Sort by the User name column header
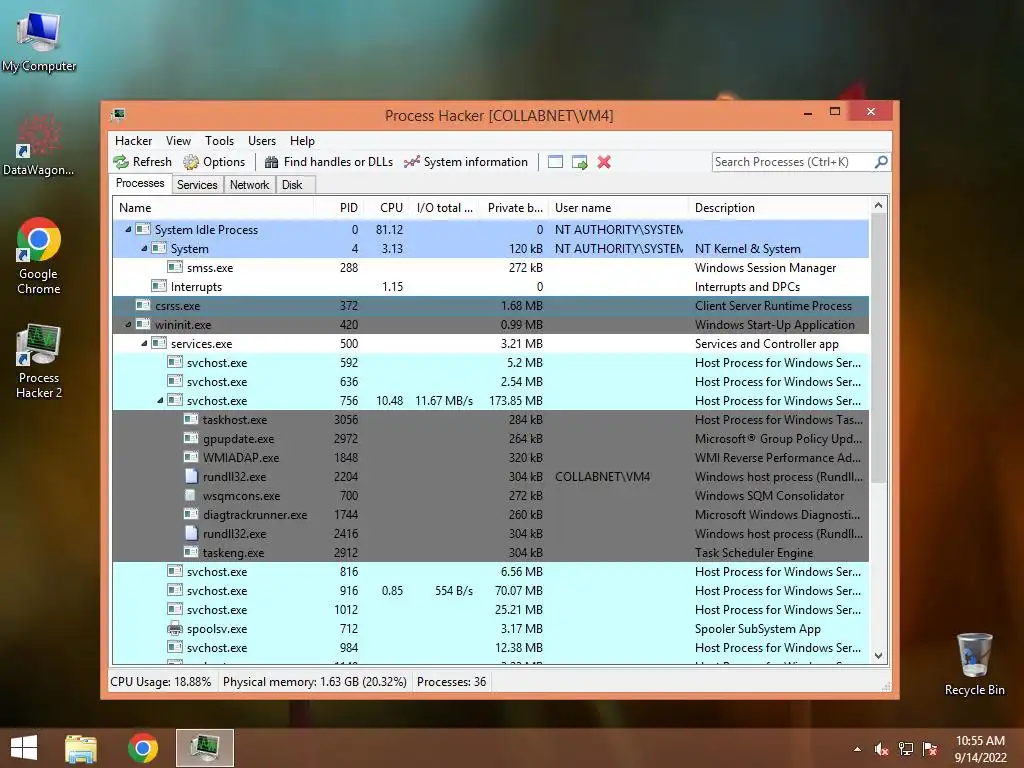Viewport: 1024px width, 768px height. tap(618, 208)
